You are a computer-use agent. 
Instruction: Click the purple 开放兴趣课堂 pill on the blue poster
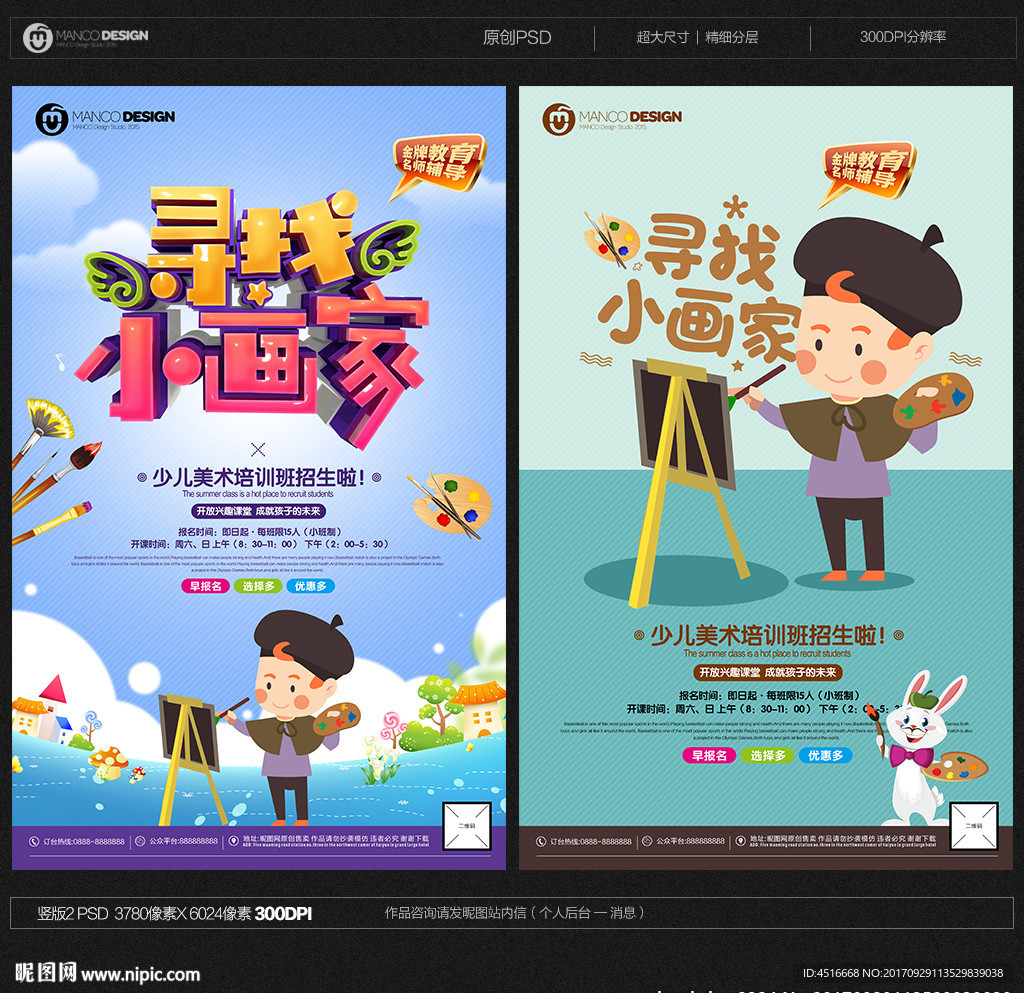tap(259, 511)
